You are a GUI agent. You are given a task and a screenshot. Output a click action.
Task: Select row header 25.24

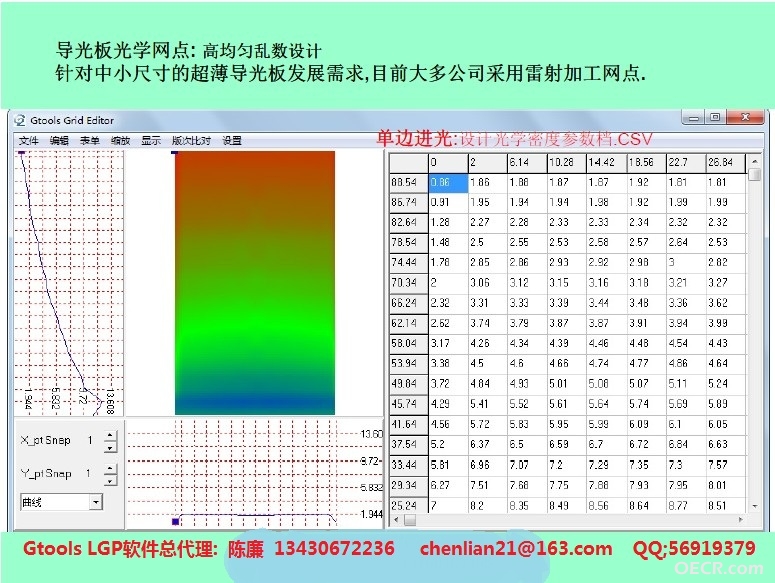tap(408, 505)
